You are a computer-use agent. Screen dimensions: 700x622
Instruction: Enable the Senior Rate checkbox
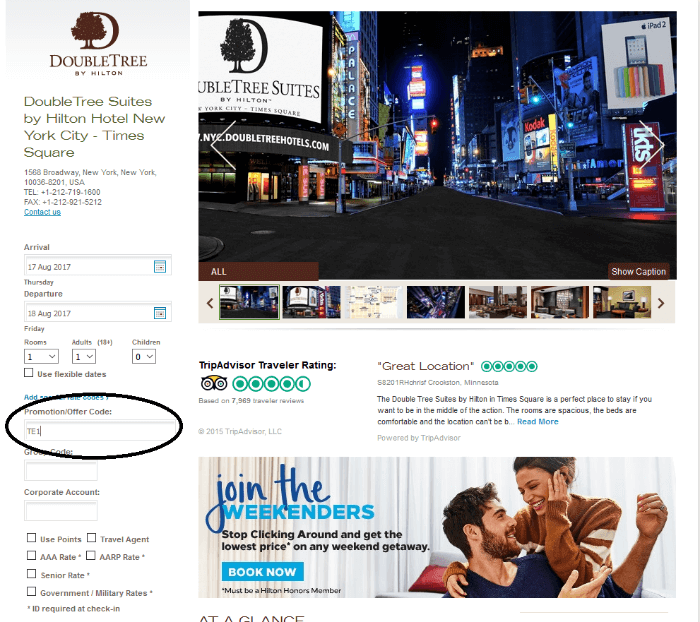pos(31,573)
